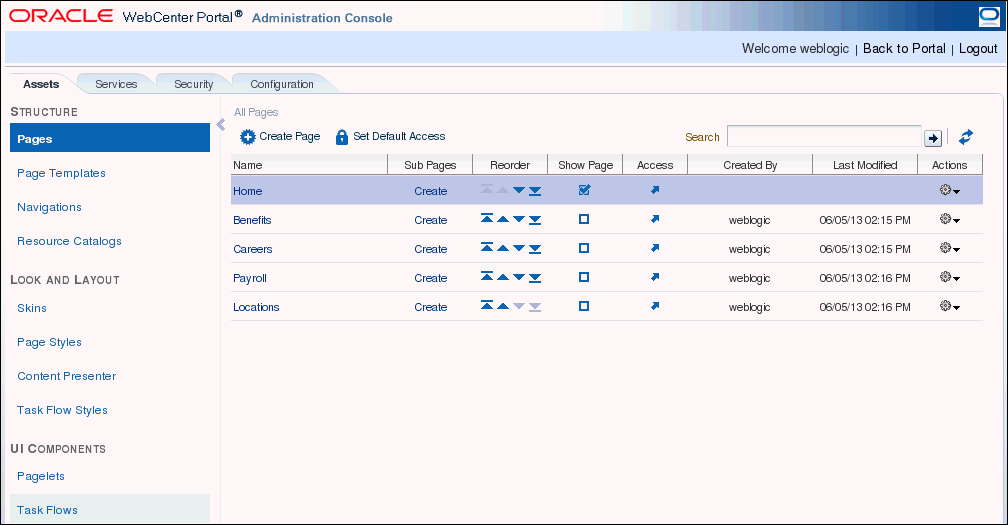Viewport: 1008px width, 525px height.
Task: Open access settings for Home page
Action: point(654,190)
